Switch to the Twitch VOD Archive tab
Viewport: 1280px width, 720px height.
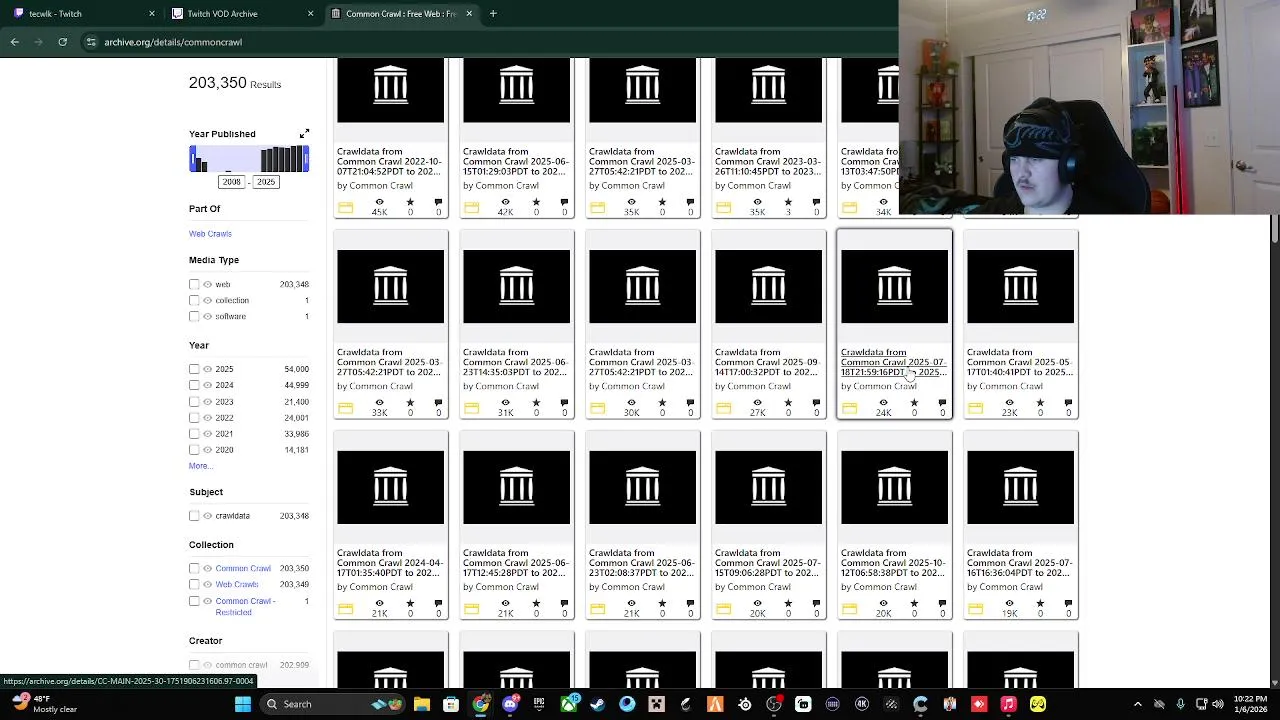pyautogui.click(x=240, y=13)
